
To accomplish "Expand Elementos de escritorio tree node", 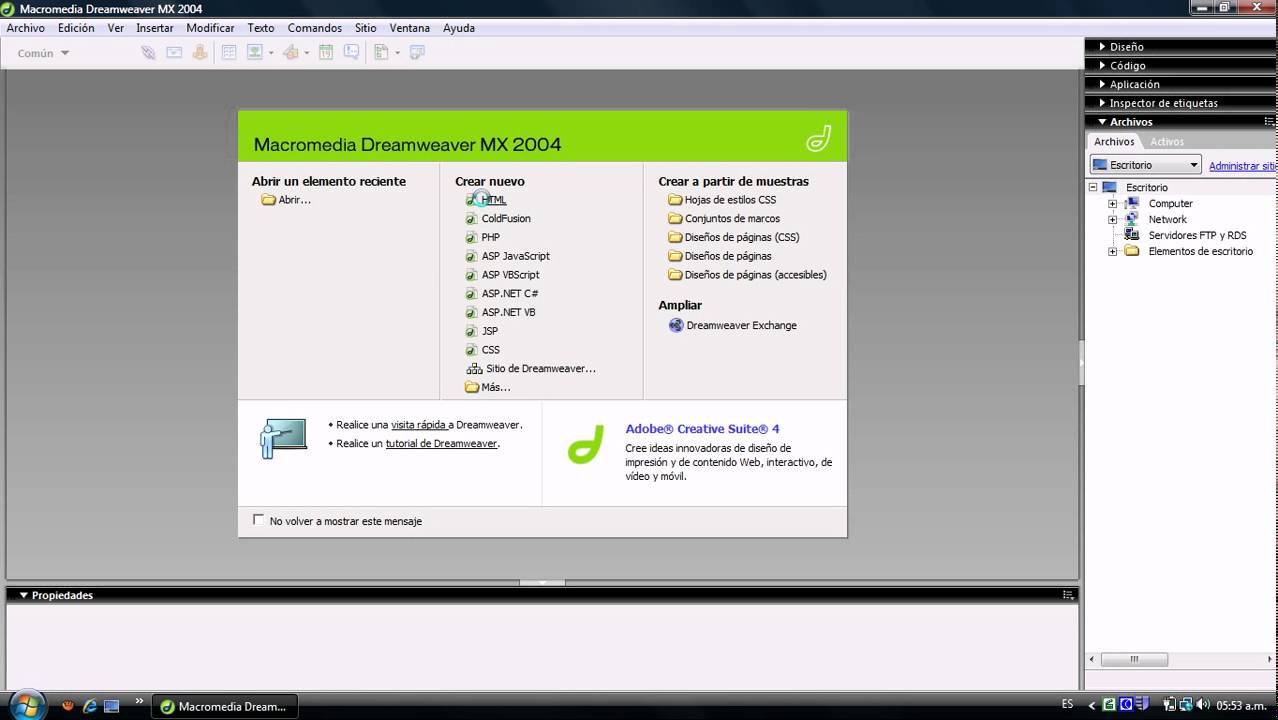I will [1112, 251].
